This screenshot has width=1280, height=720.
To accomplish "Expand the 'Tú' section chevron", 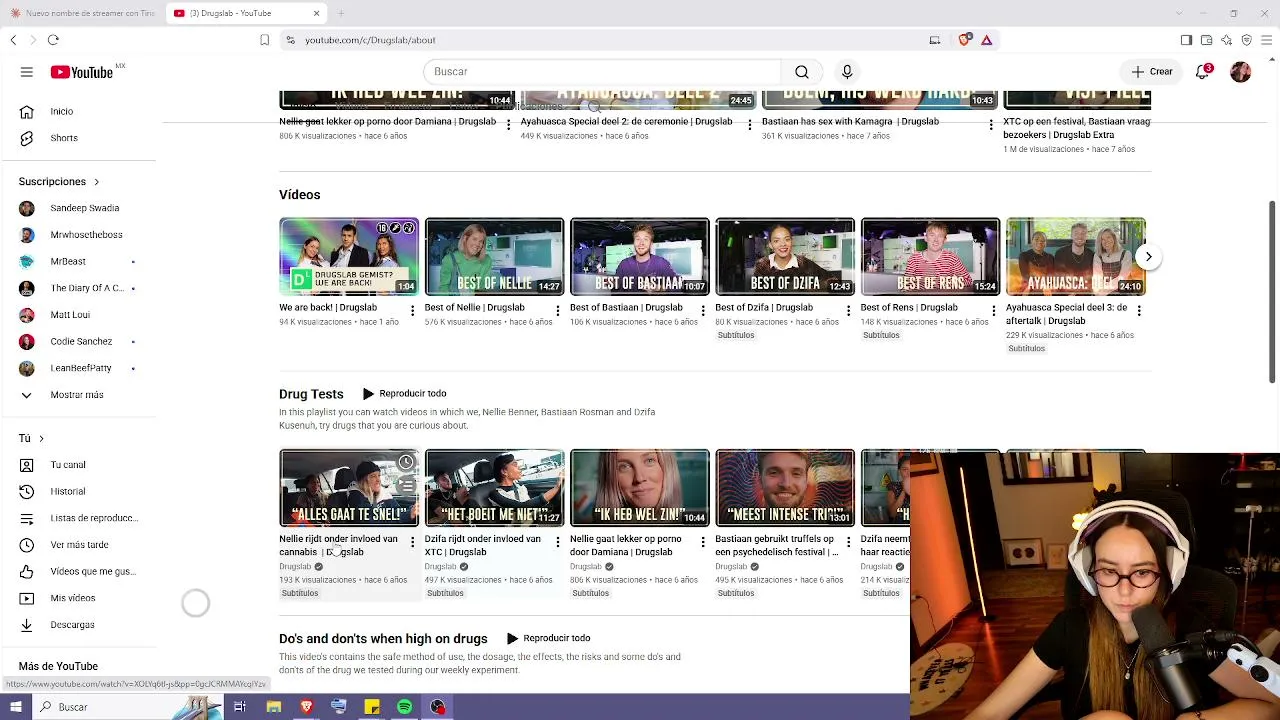I will click(x=41, y=438).
